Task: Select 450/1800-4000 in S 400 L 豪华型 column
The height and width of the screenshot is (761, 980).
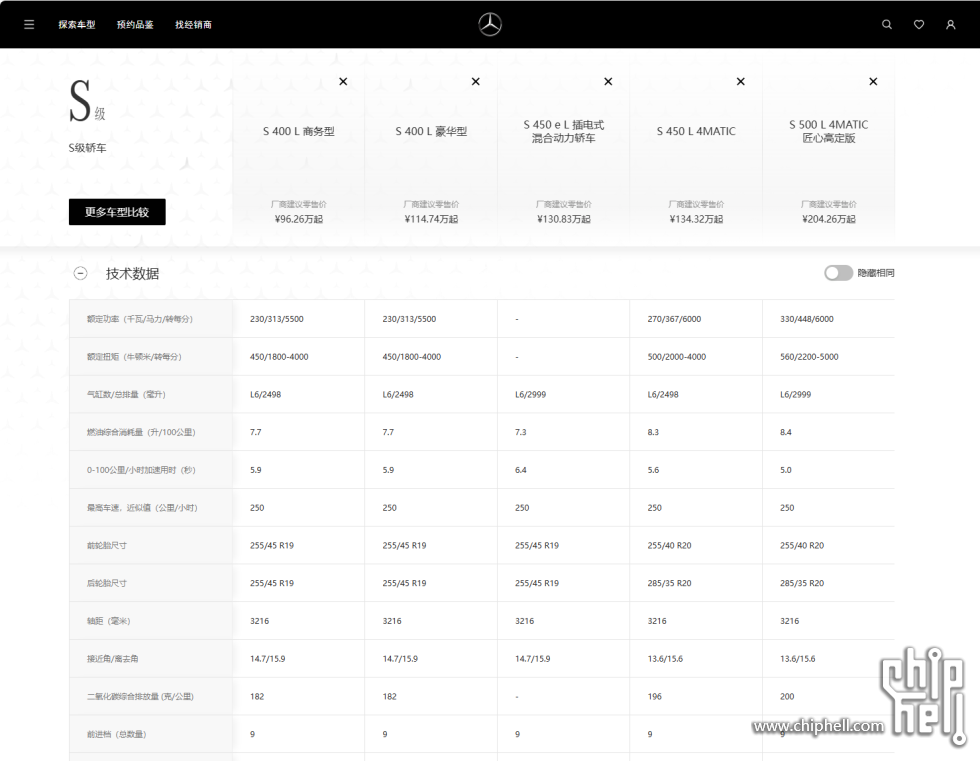Action: point(412,357)
